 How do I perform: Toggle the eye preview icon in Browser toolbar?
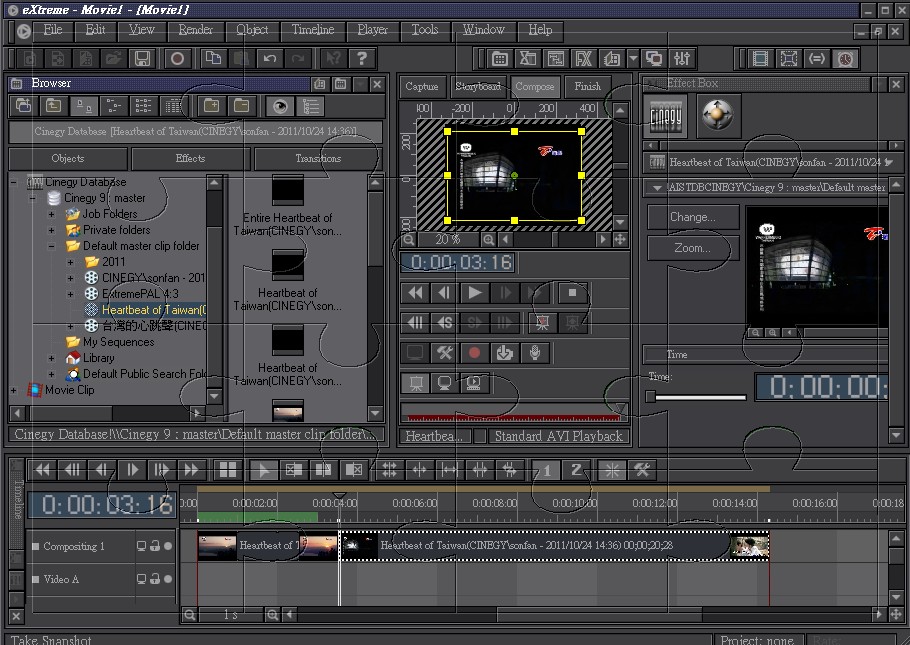[x=280, y=106]
